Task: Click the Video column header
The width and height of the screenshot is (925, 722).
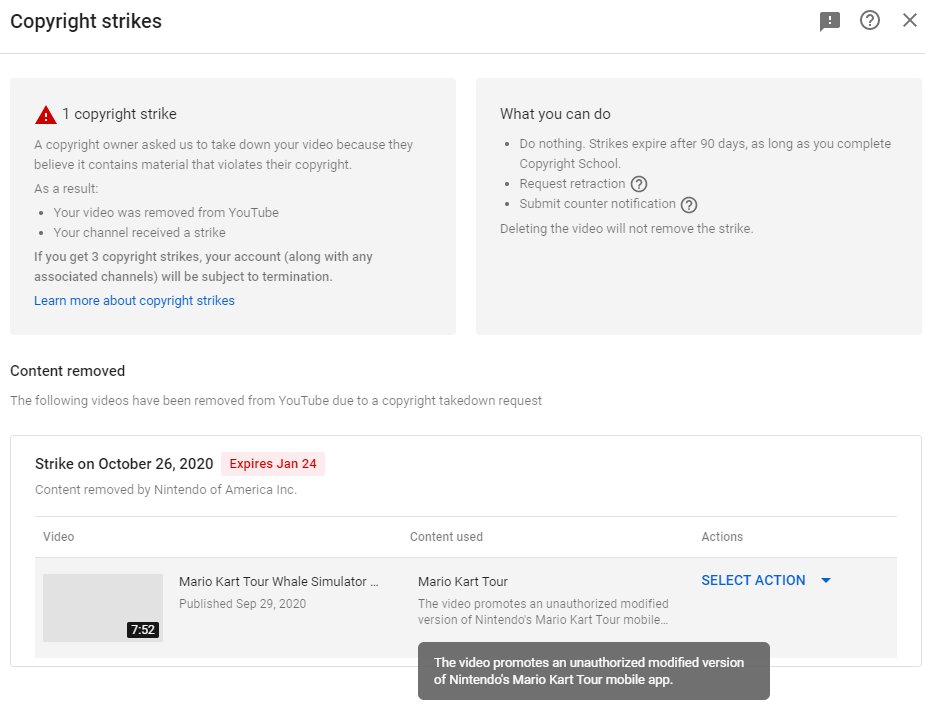Action: pyautogui.click(x=58, y=537)
